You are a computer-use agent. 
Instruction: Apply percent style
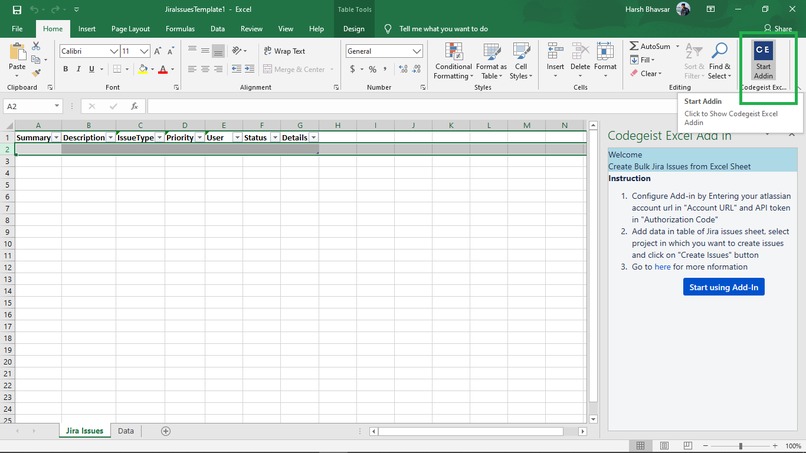tap(372, 69)
